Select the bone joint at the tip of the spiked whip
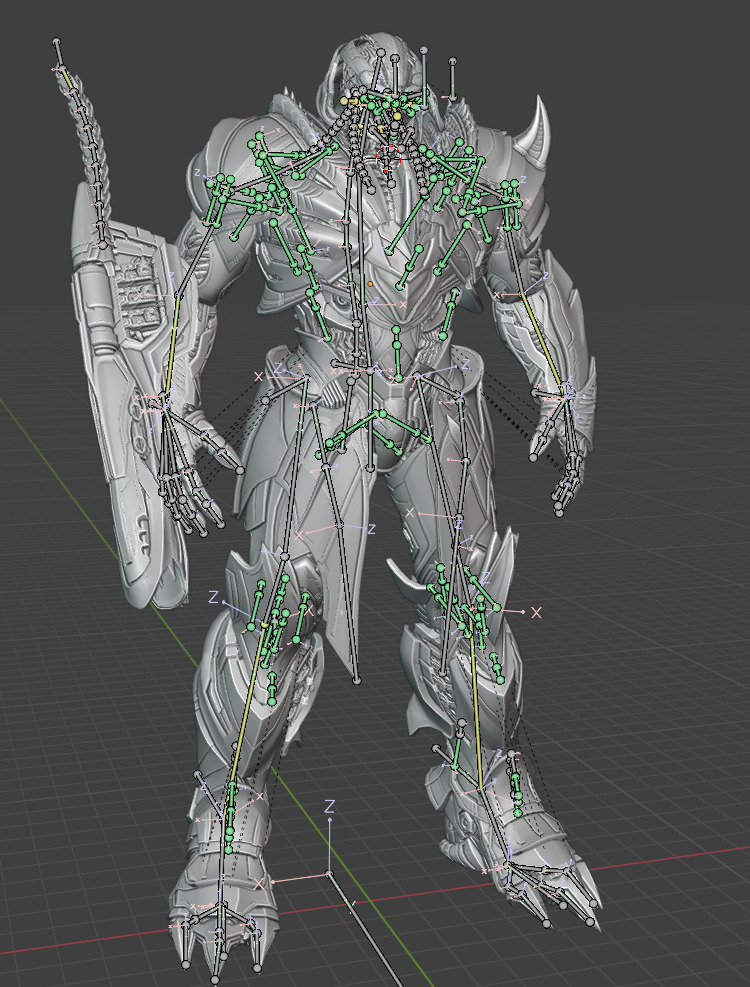The height and width of the screenshot is (987, 750). [x=57, y=42]
